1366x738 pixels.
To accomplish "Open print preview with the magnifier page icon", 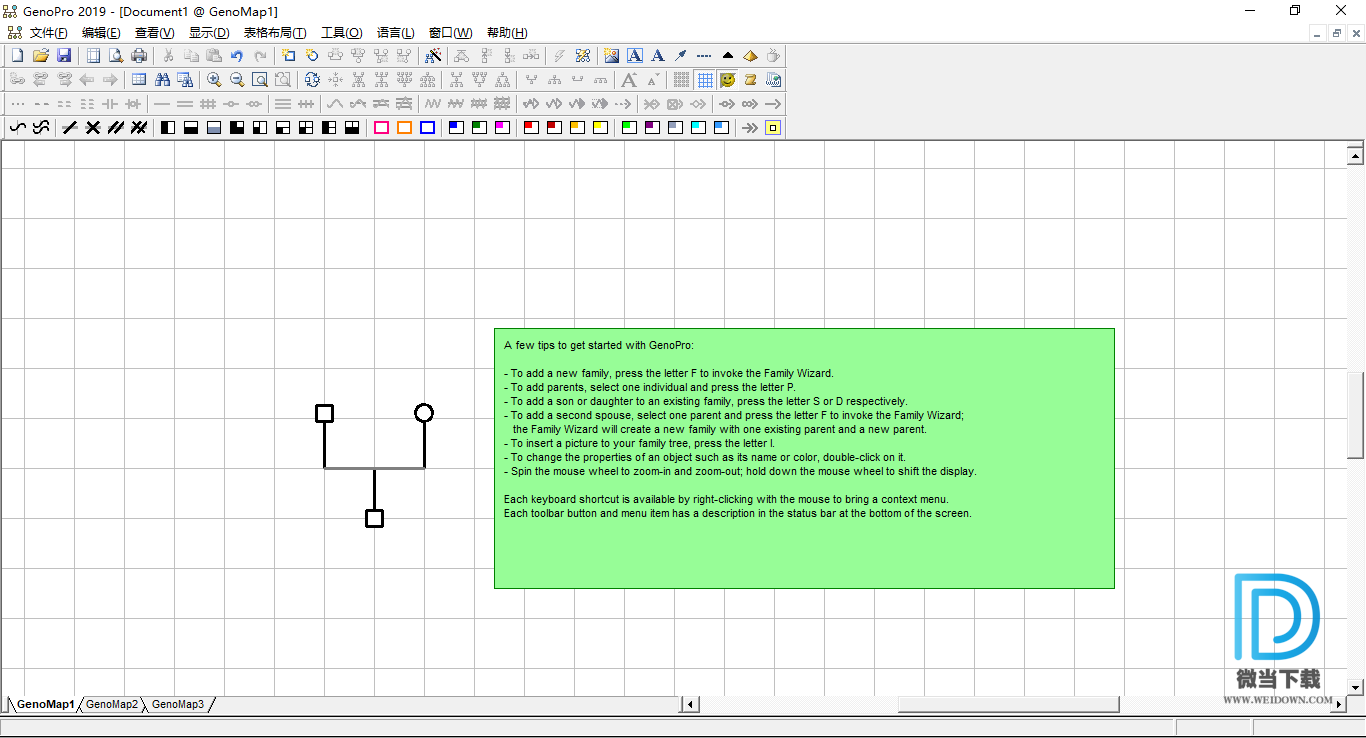I will click(x=116, y=56).
